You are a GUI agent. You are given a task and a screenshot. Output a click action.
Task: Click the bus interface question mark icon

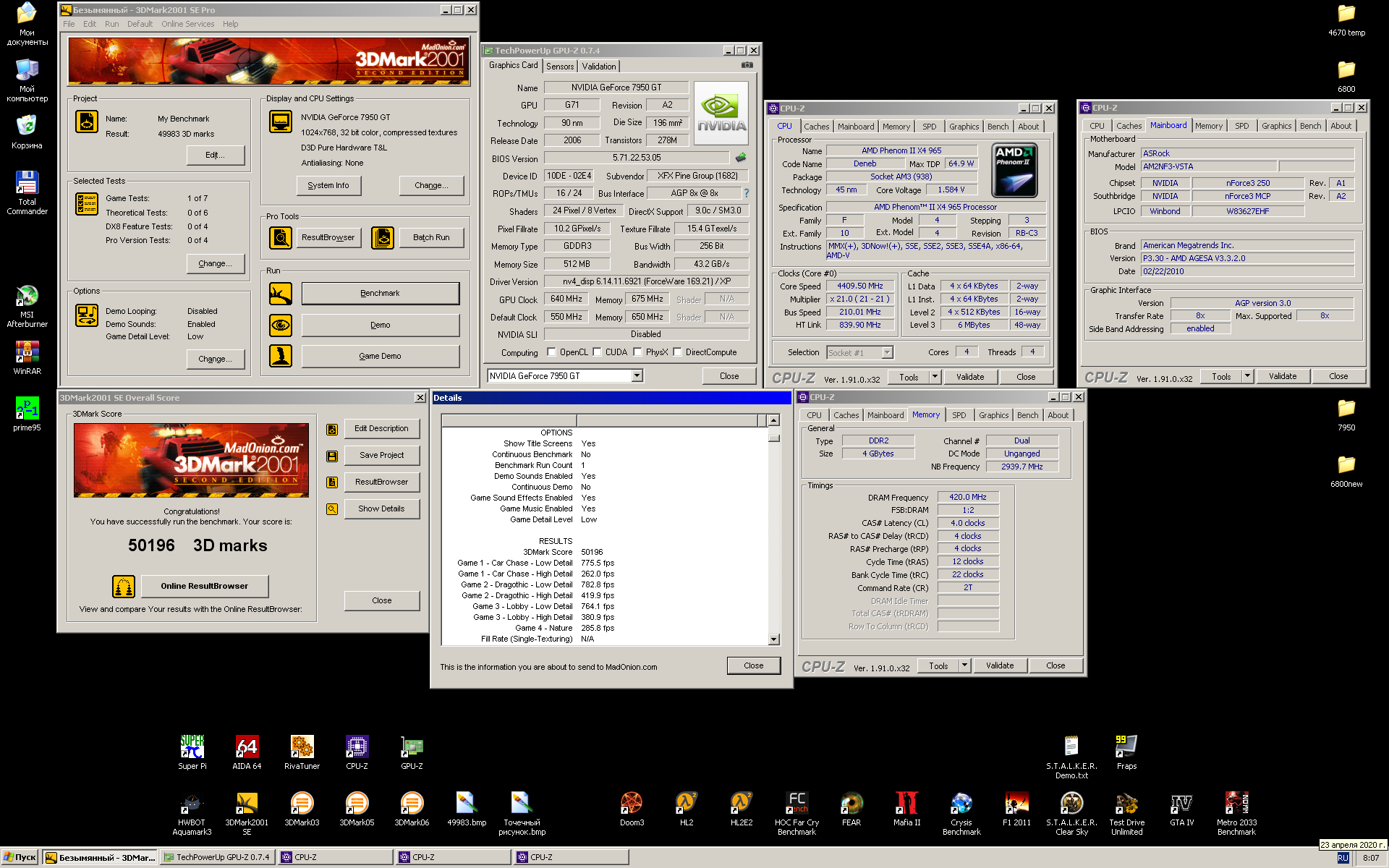point(747,193)
